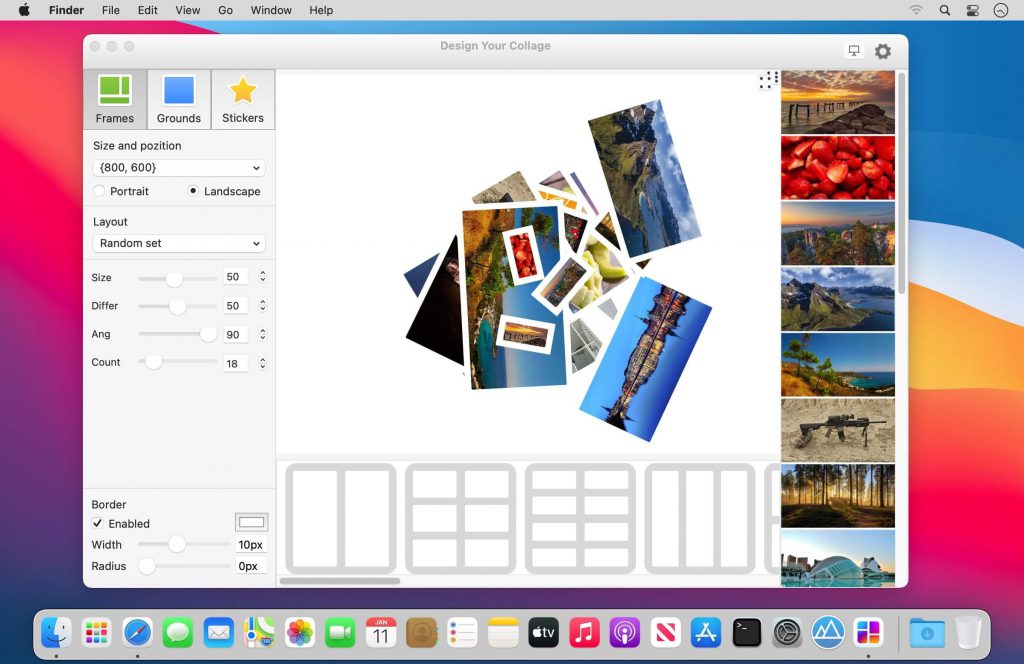The width and height of the screenshot is (1024, 664).
Task: Open the Grounds panel
Action: (178, 98)
